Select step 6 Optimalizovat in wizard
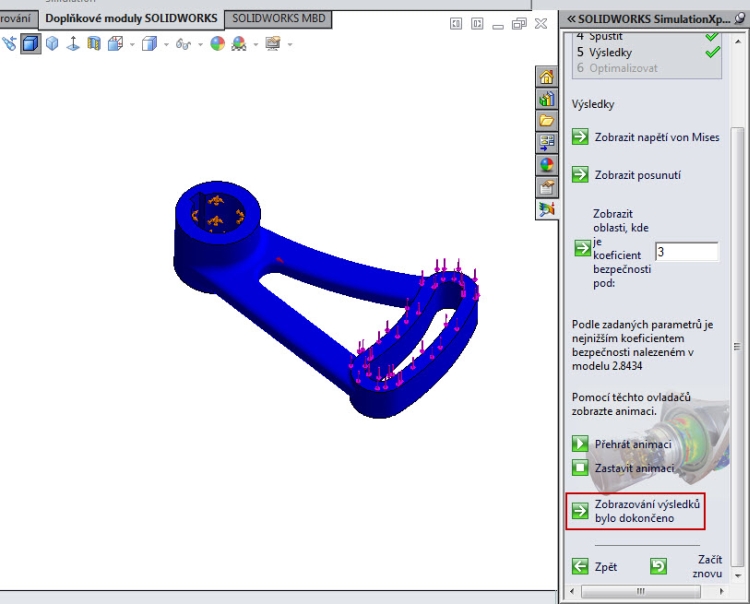This screenshot has width=750, height=604. tap(617, 68)
